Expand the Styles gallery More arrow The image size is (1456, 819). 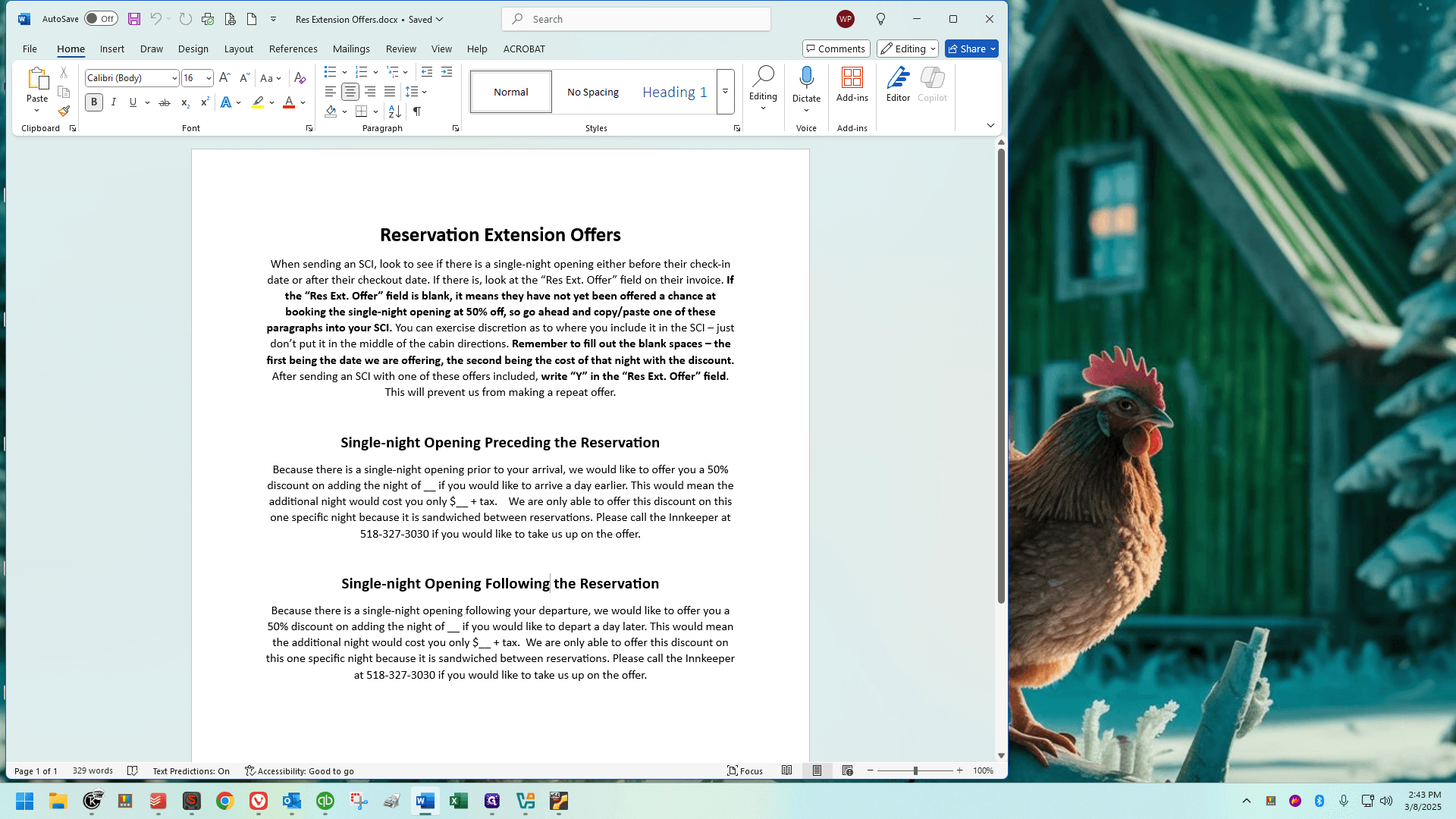pyautogui.click(x=726, y=92)
